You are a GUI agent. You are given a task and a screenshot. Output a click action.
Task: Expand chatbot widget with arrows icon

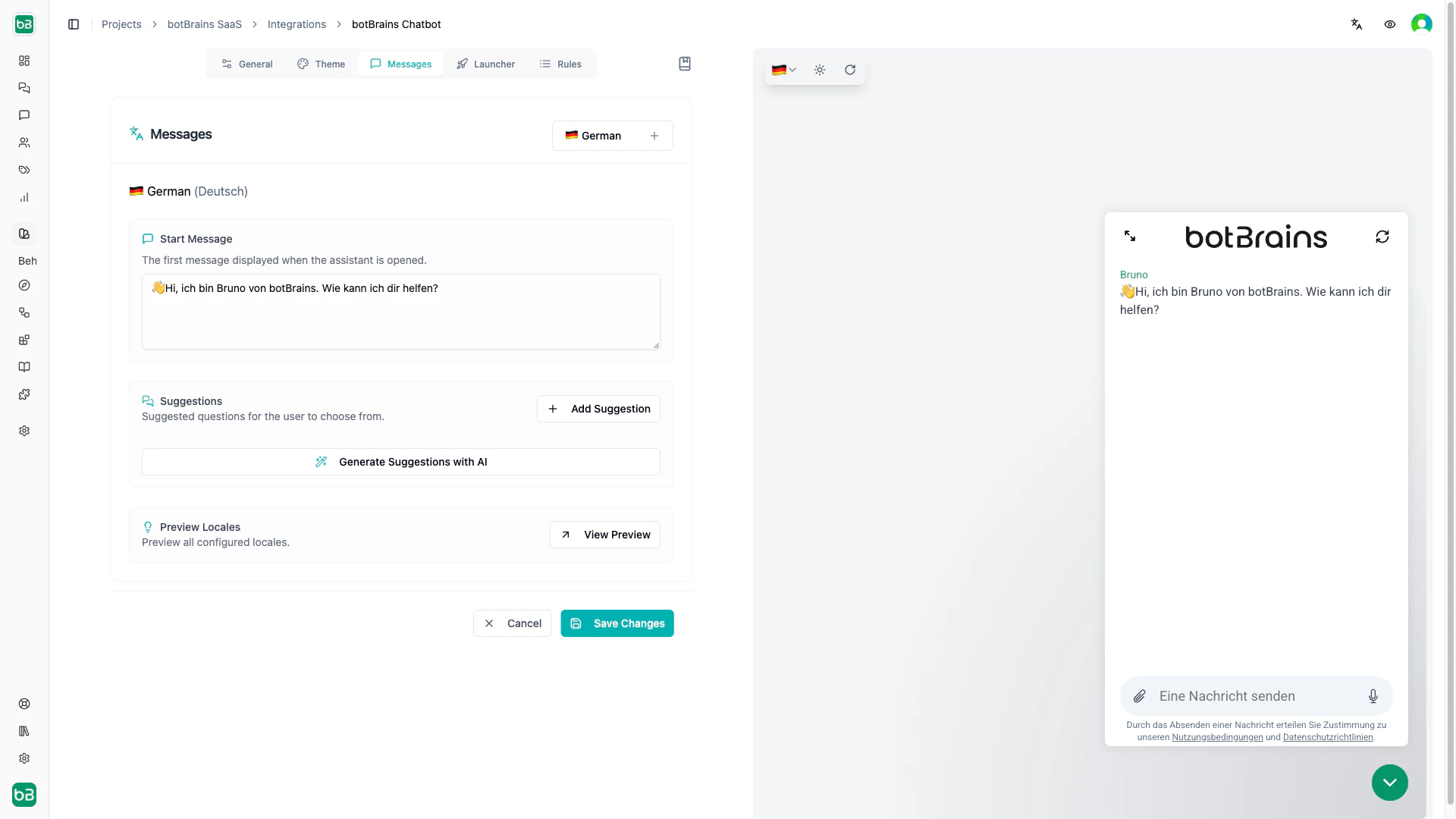[x=1130, y=237]
